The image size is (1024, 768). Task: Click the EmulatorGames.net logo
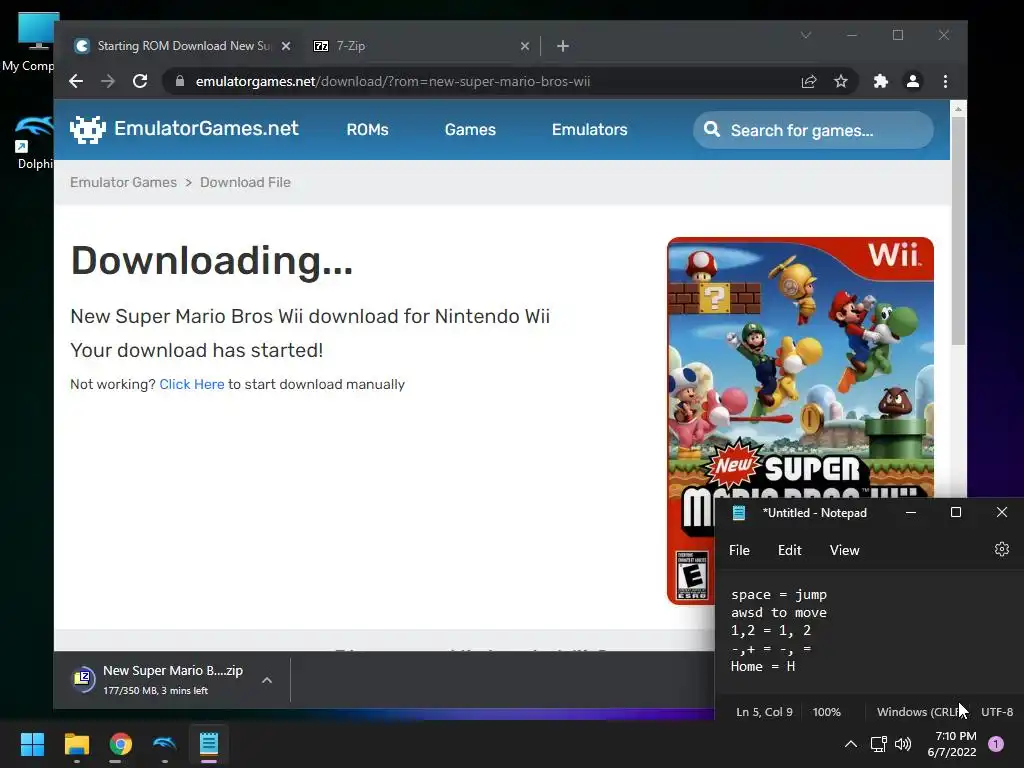(x=184, y=129)
